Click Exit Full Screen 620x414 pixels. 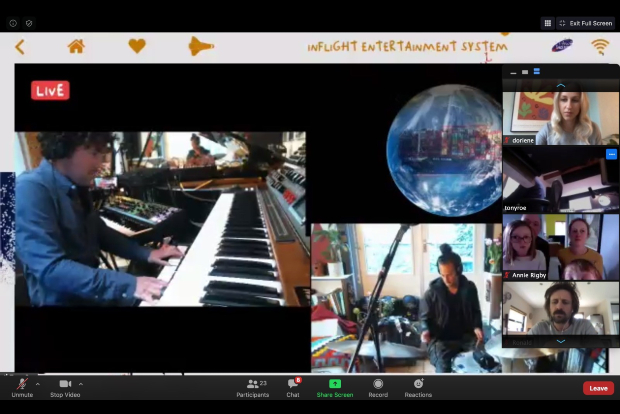(x=585, y=23)
